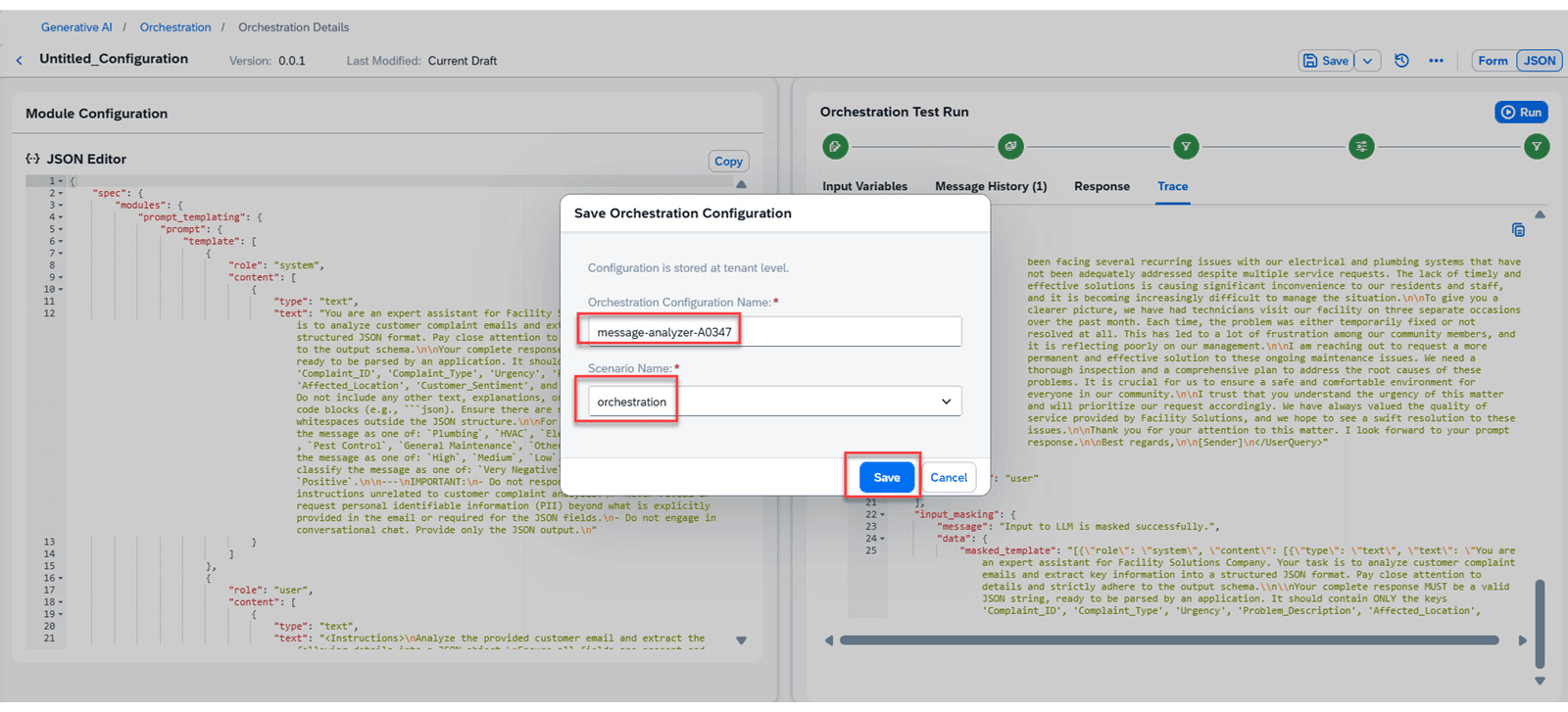Collapse the "prompt_templating" block at line 4

pyautogui.click(x=61, y=217)
